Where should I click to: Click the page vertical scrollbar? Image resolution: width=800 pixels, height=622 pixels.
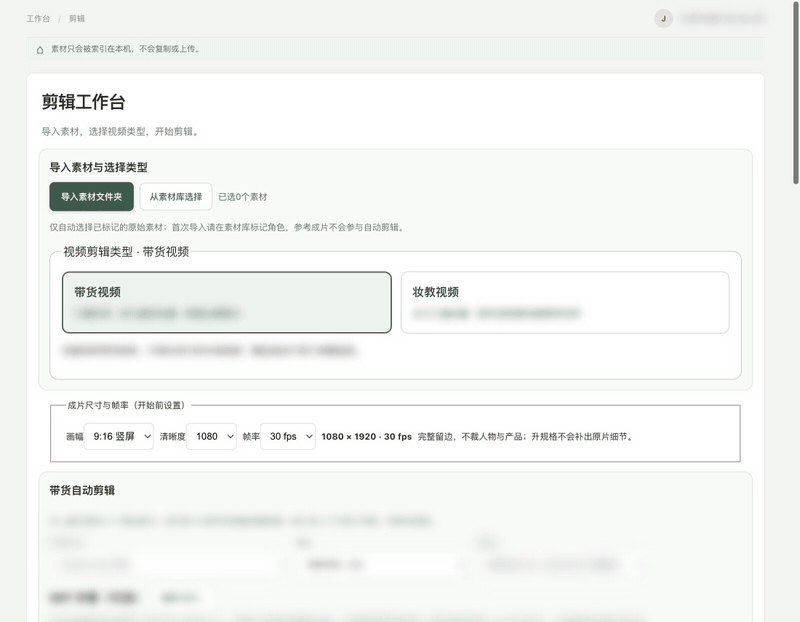tap(795, 92)
